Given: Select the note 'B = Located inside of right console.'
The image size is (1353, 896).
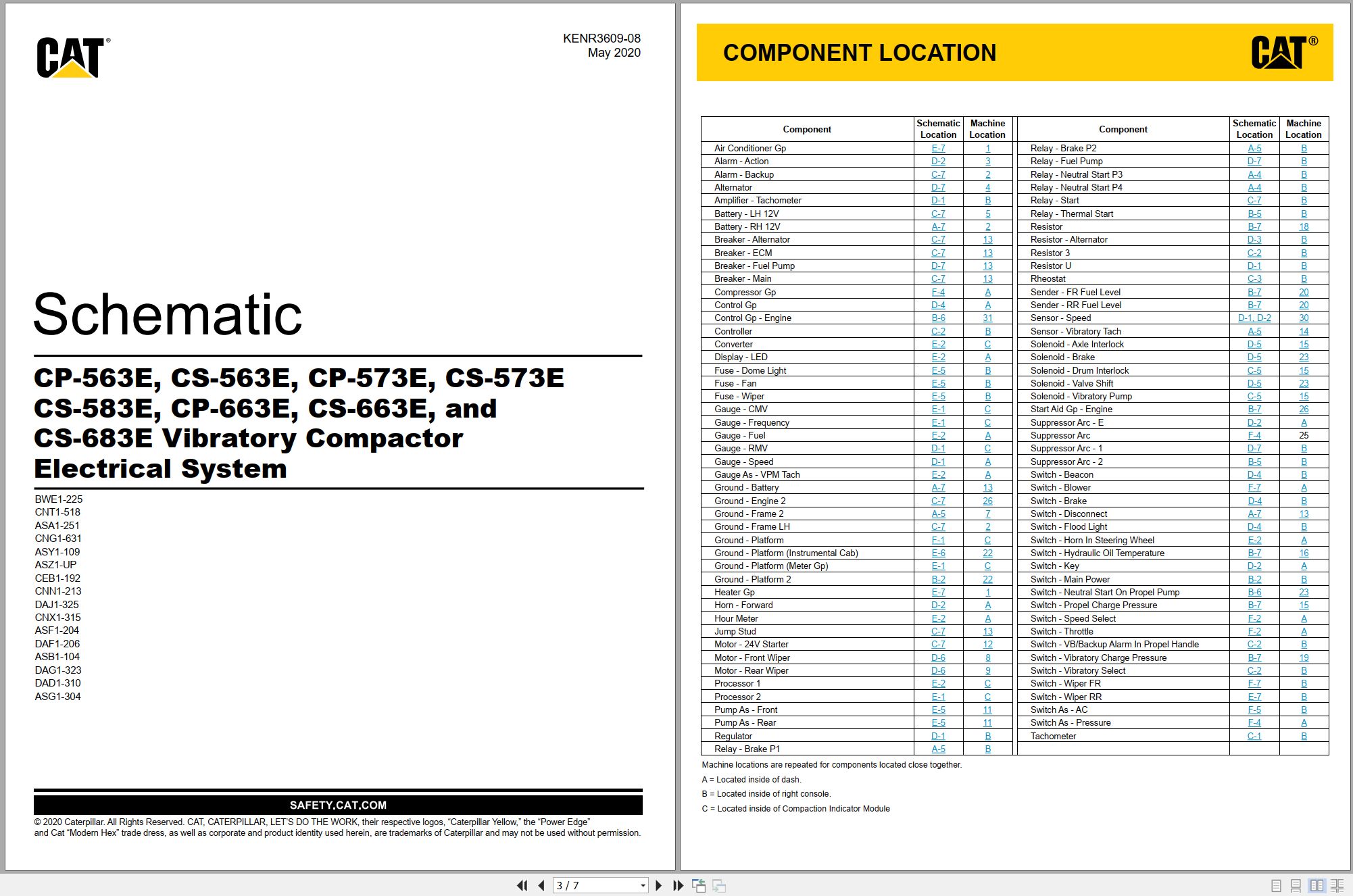Looking at the screenshot, I should (766, 794).
